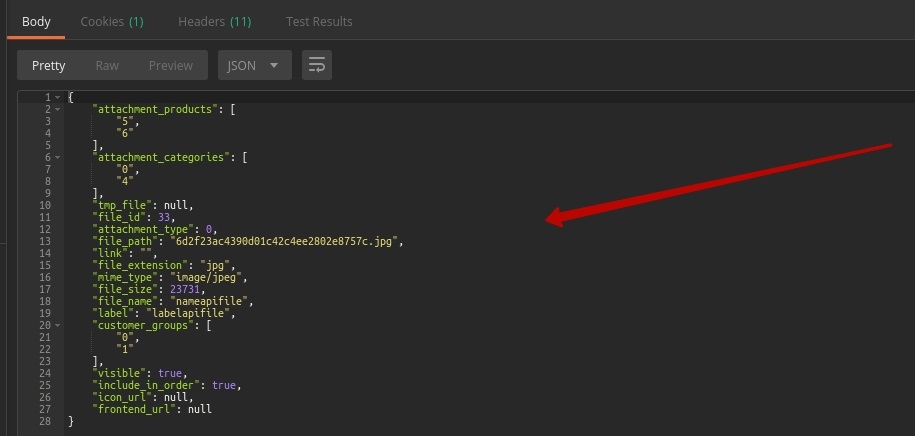Switch to Preview response view
The width and height of the screenshot is (915, 436).
tap(170, 66)
